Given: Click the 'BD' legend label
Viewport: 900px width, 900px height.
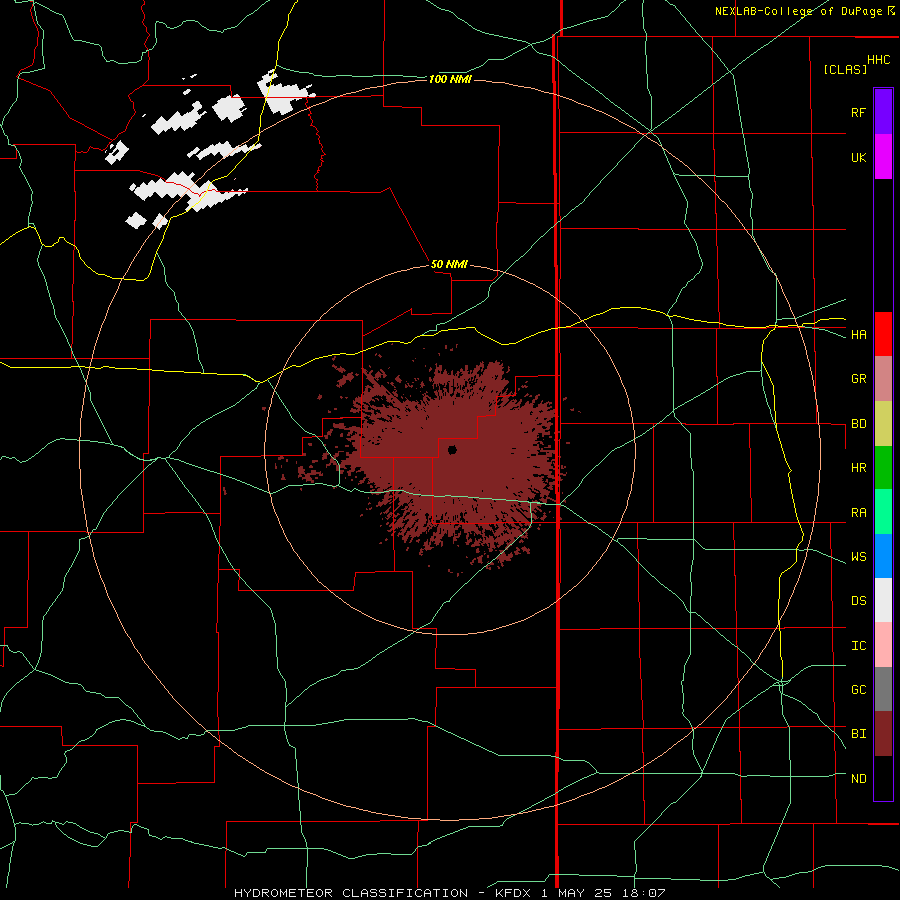Looking at the screenshot, I should tap(858, 424).
